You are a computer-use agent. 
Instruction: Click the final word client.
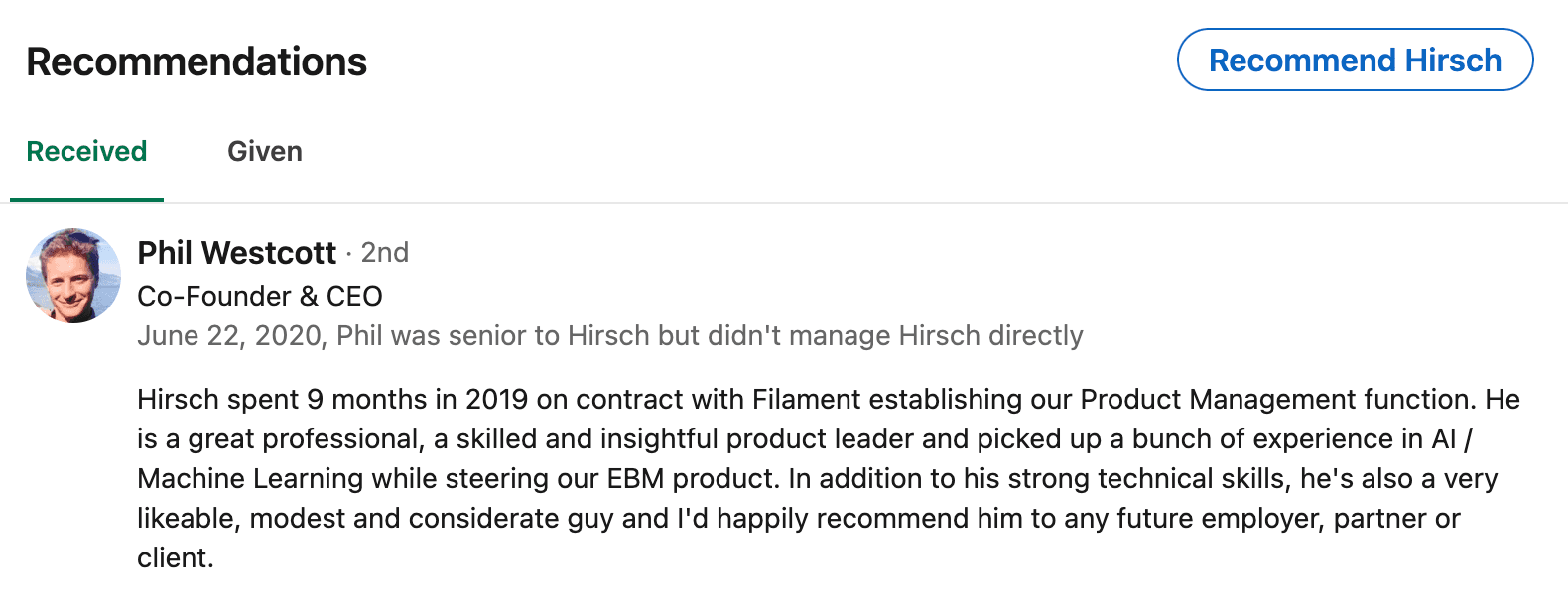[x=172, y=557]
